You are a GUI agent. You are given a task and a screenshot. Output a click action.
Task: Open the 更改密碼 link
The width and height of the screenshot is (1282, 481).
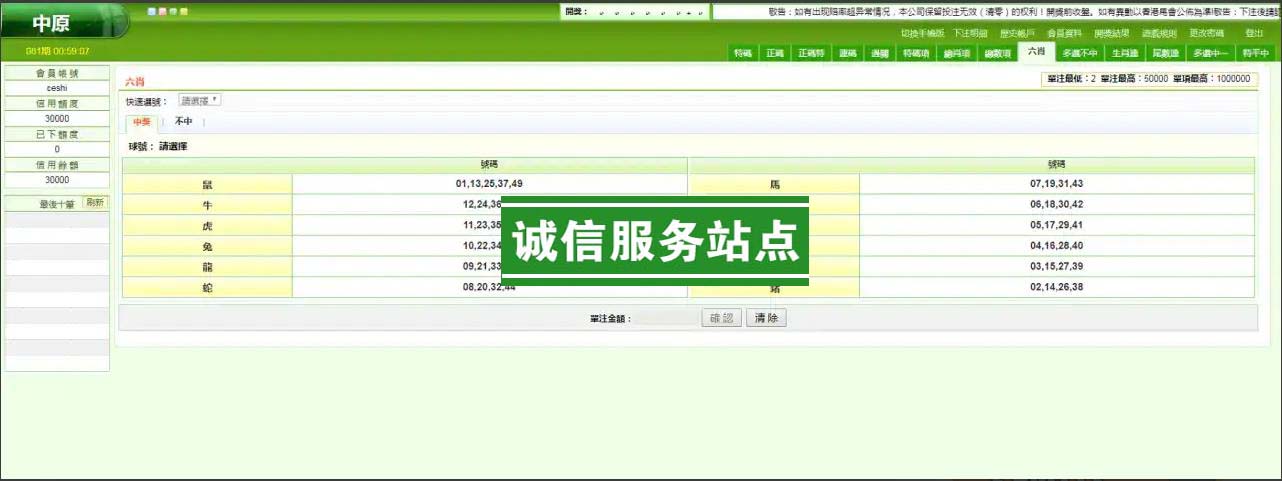pyautogui.click(x=1206, y=33)
